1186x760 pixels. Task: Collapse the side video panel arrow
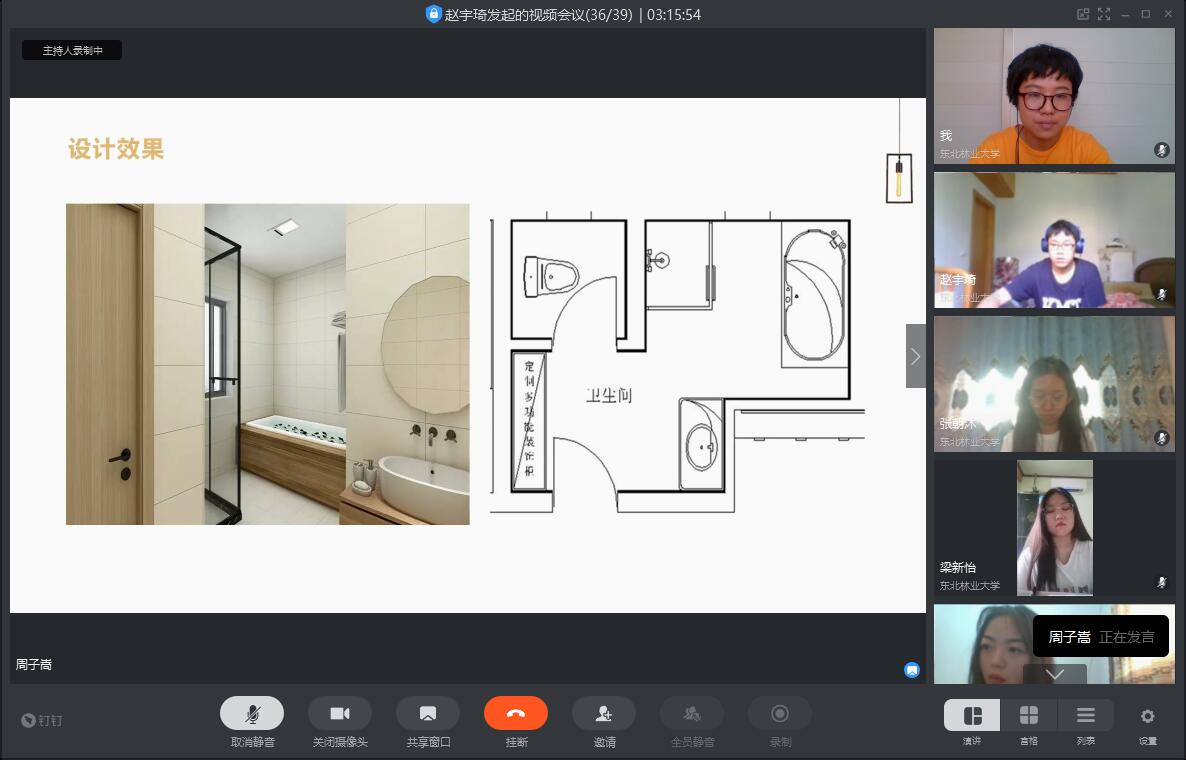(915, 356)
